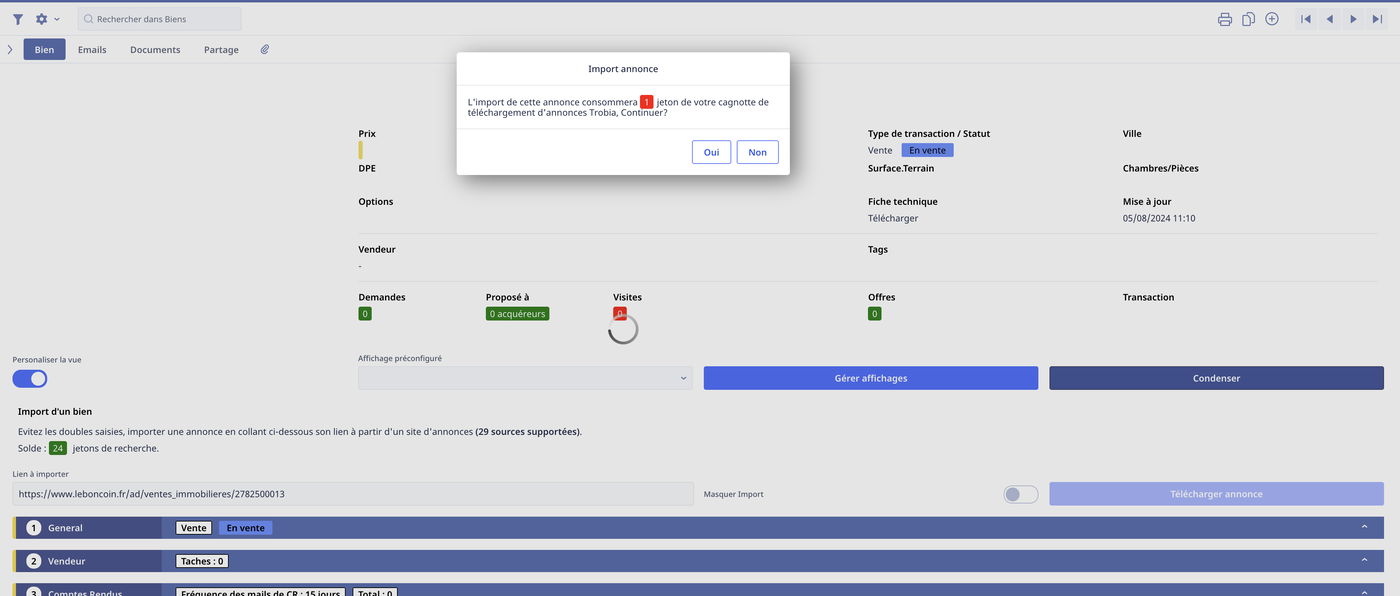Go to the next record arrow

(1354, 19)
